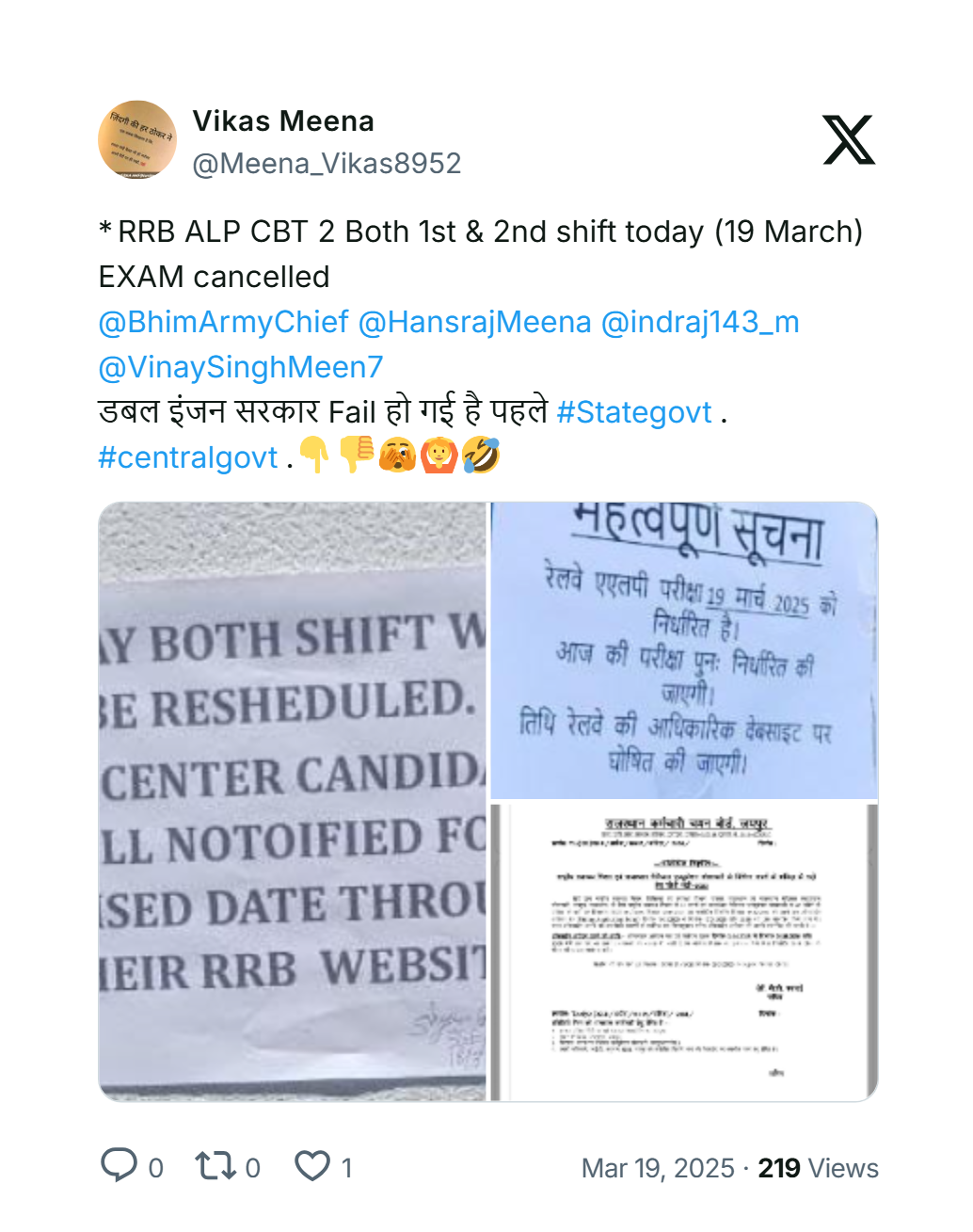Open the reply speech bubble icon
Image resolution: width=973 pixels, height=1232 pixels.
[120, 1166]
